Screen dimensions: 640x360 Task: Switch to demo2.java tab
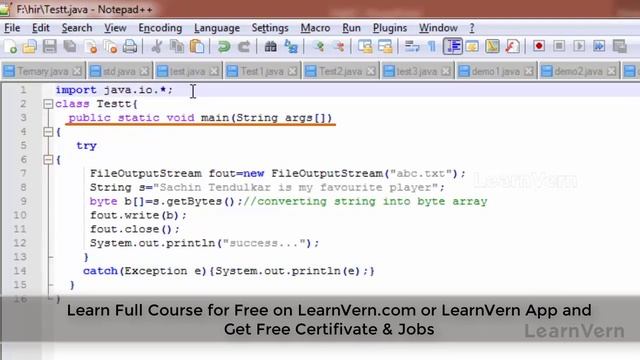click(578, 71)
